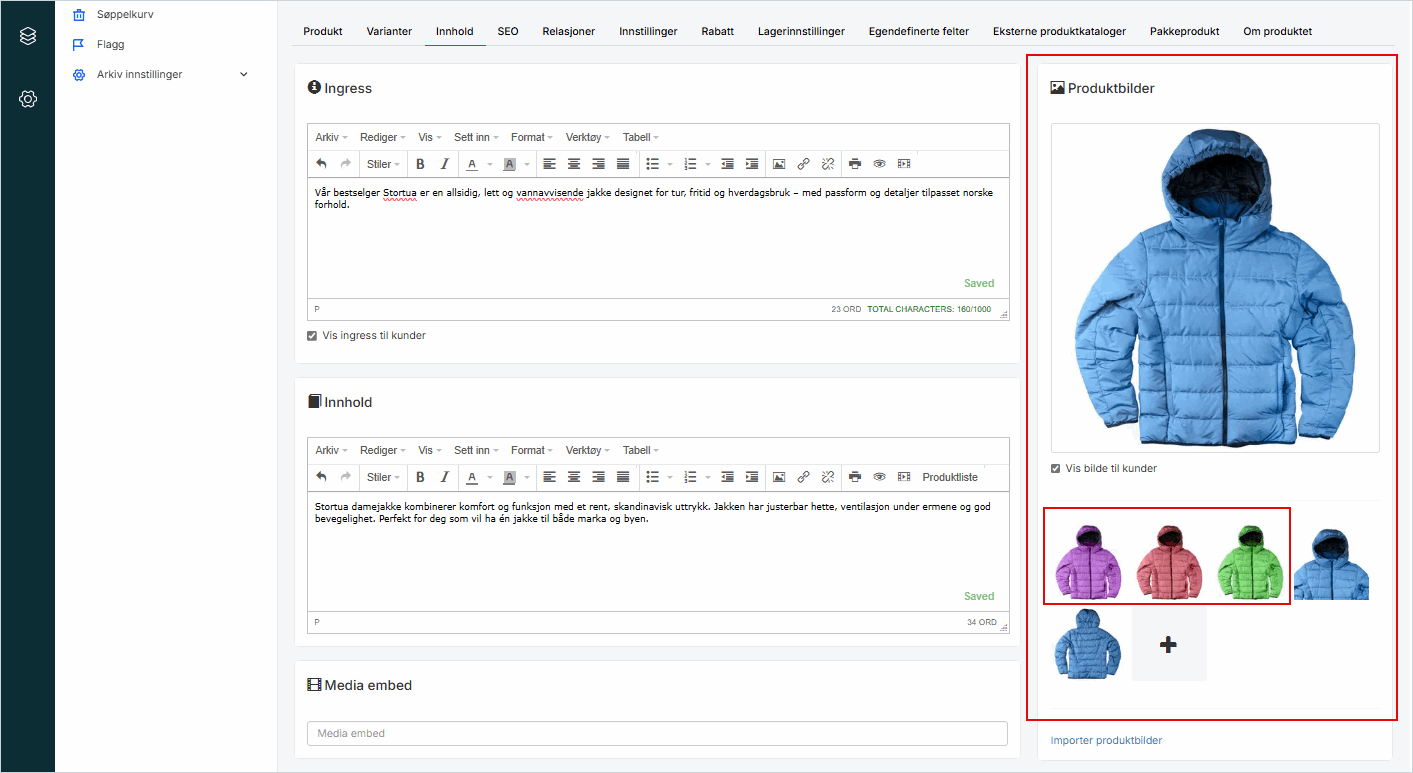Toggle 'Vis ingress til kunder' checkbox
Screen dimensions: 1413x773
(x=312, y=336)
